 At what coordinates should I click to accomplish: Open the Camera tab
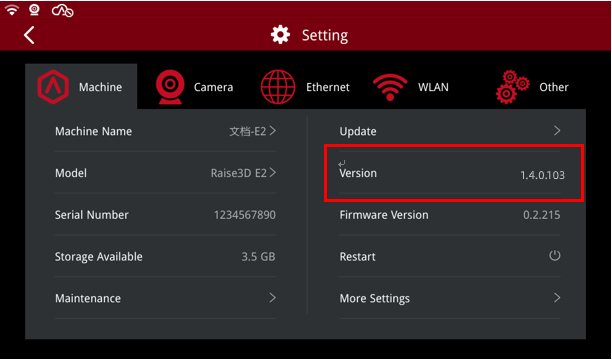195,87
